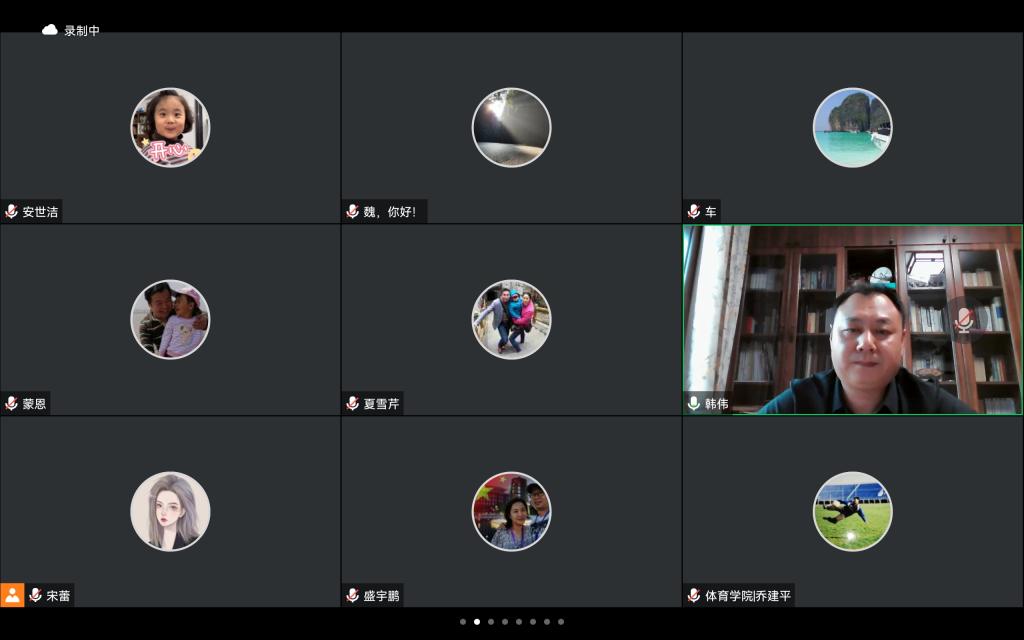Click the mic icon beside 体育学院|乔建平
The width and height of the screenshot is (1024, 640).
coord(694,596)
